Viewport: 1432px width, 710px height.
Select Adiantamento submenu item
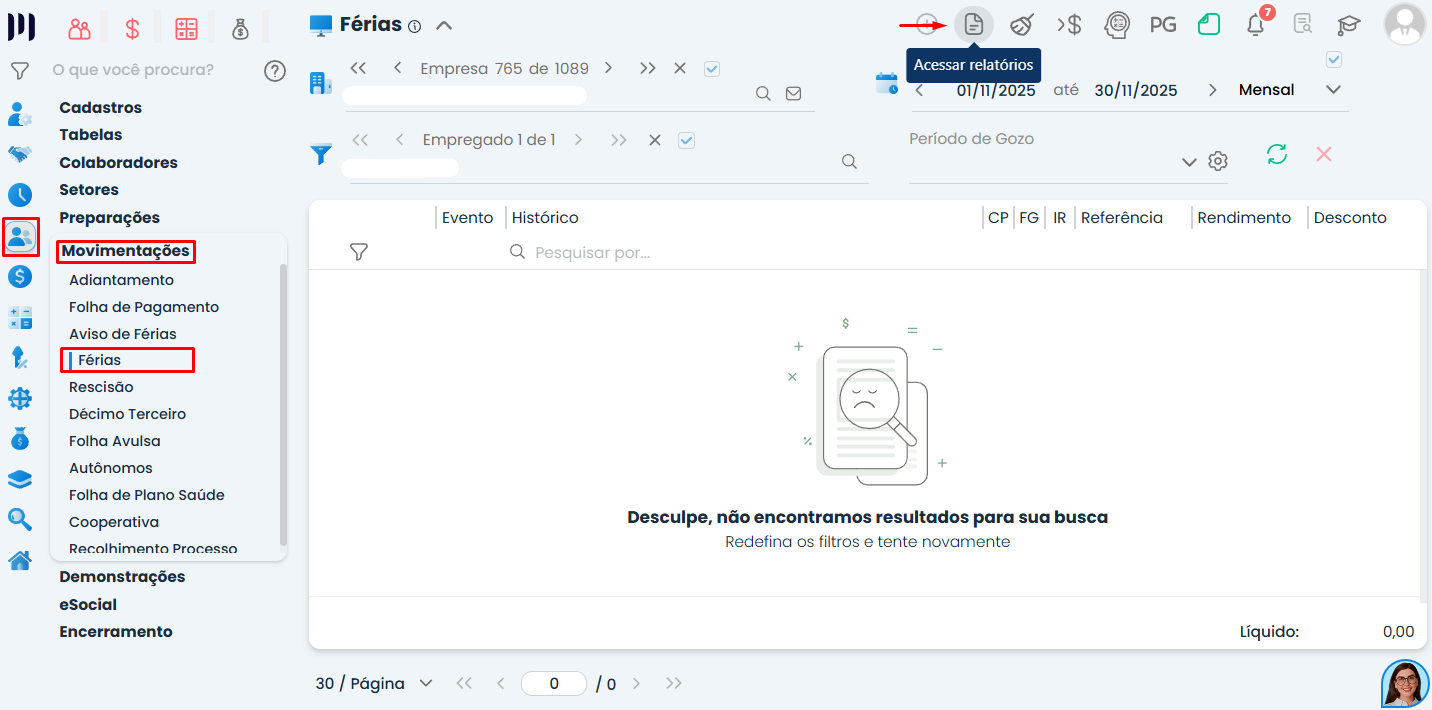click(x=121, y=280)
